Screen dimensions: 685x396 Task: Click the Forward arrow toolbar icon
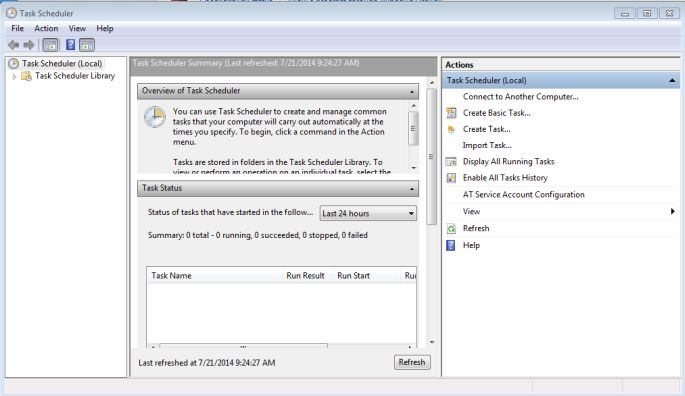click(x=29, y=45)
